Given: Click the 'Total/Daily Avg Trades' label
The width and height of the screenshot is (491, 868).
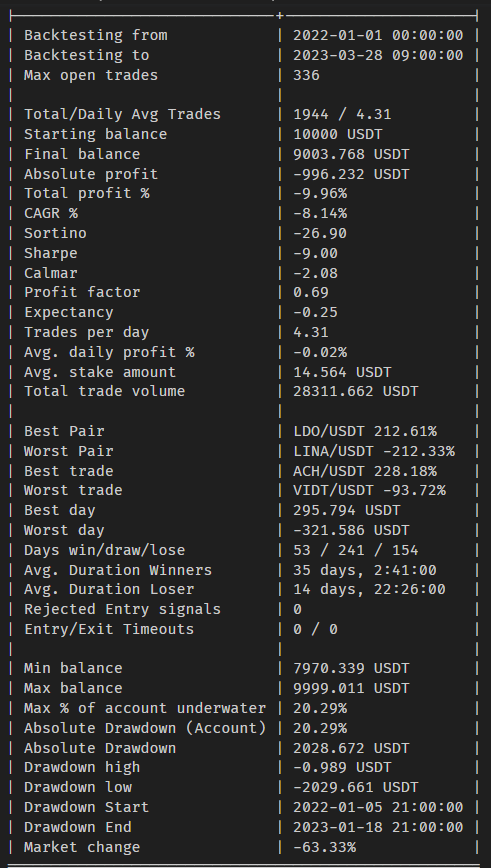Looking at the screenshot, I should coord(122,115).
